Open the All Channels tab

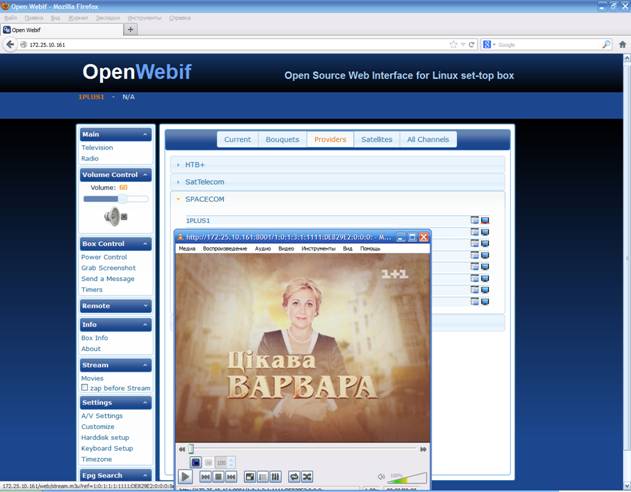[x=428, y=140]
